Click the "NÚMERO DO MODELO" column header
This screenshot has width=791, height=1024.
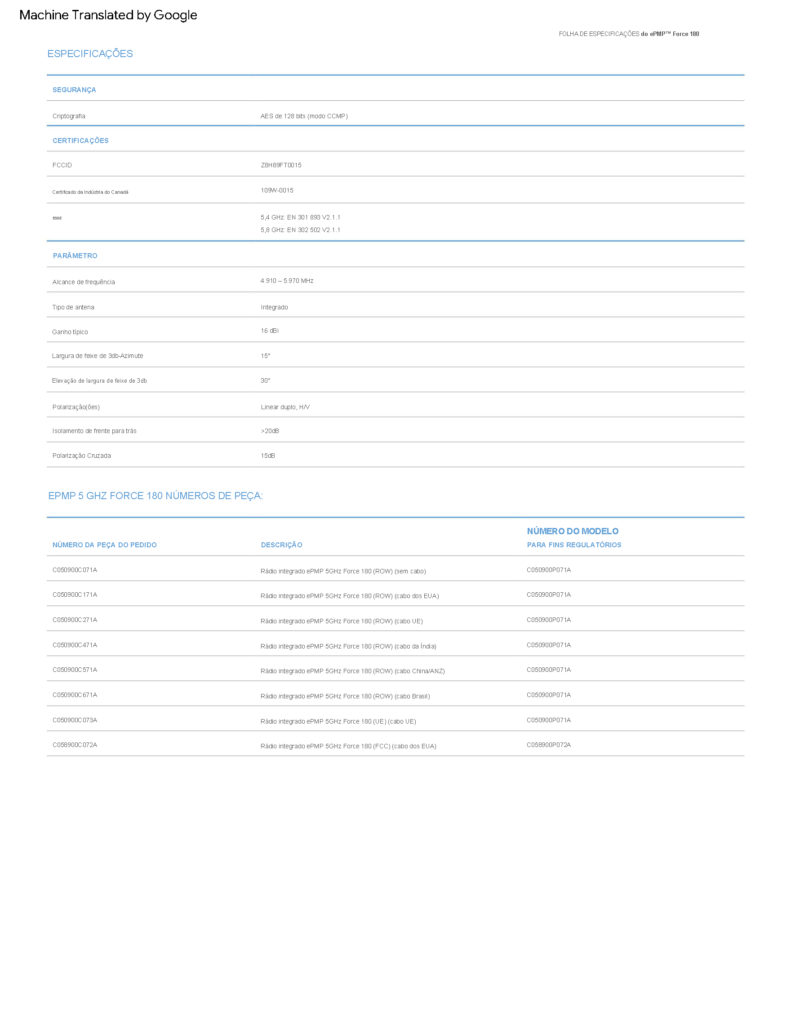click(x=573, y=530)
